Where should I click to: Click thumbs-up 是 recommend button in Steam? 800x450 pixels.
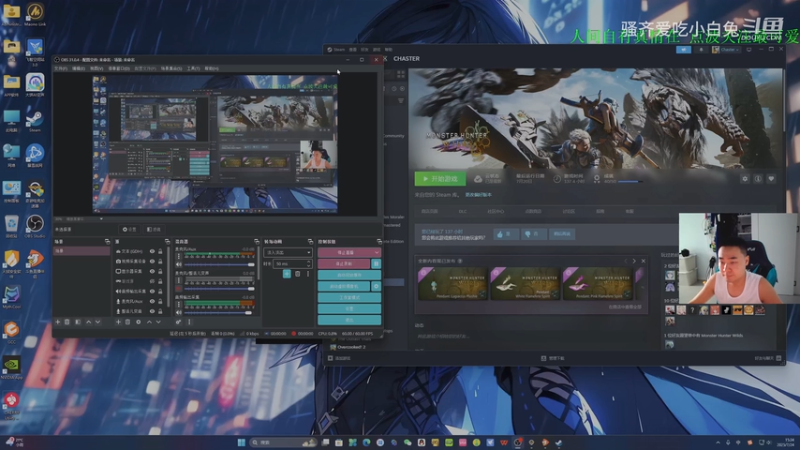pos(506,234)
